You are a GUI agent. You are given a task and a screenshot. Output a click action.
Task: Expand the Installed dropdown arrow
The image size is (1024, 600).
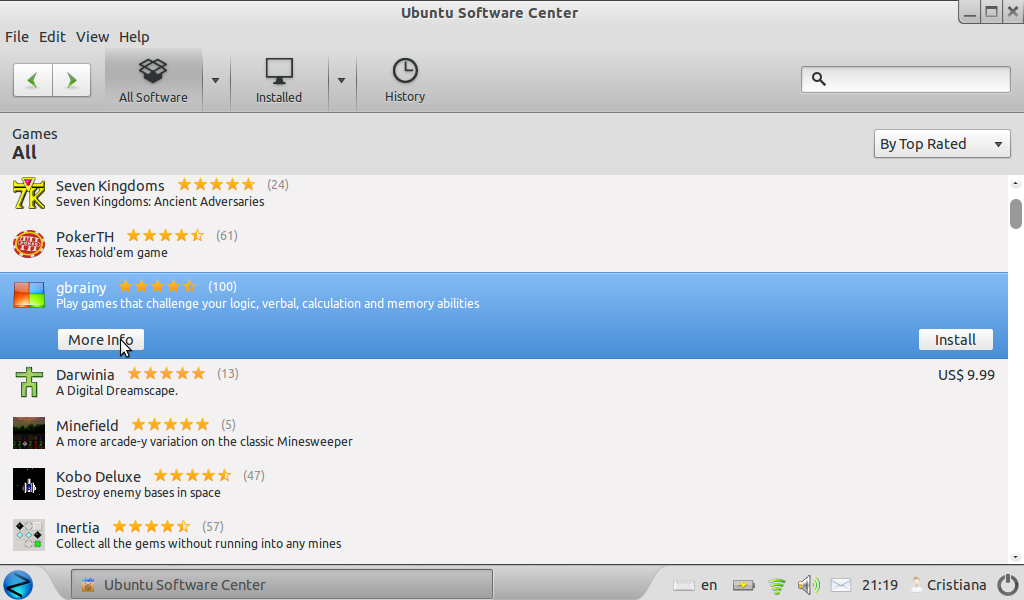coord(341,80)
